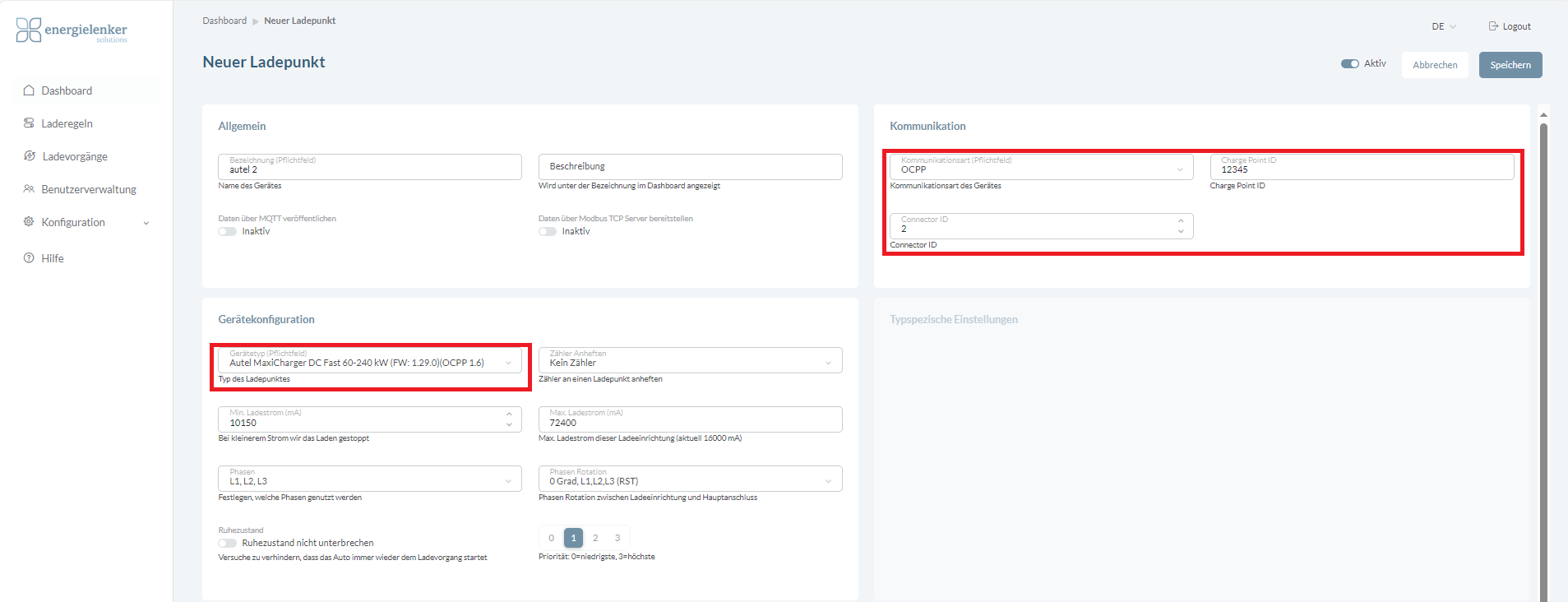Set priority to 3
The width and height of the screenshot is (1568, 602).
click(x=617, y=538)
